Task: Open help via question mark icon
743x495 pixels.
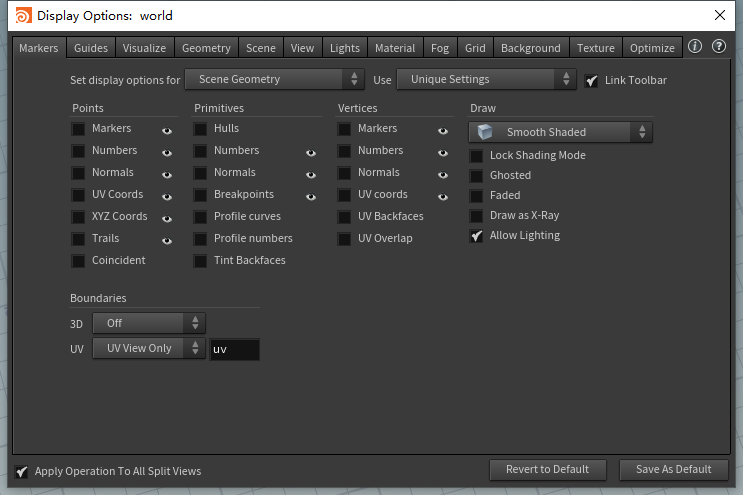Action: click(718, 47)
